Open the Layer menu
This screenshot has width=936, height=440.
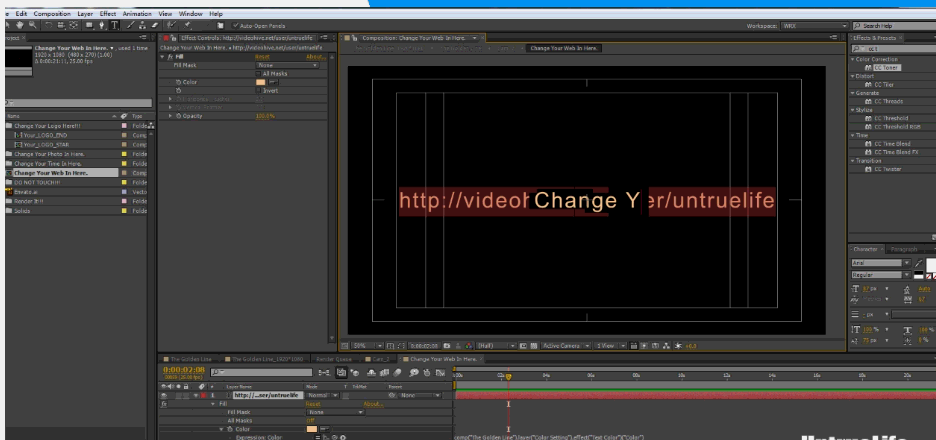(85, 13)
